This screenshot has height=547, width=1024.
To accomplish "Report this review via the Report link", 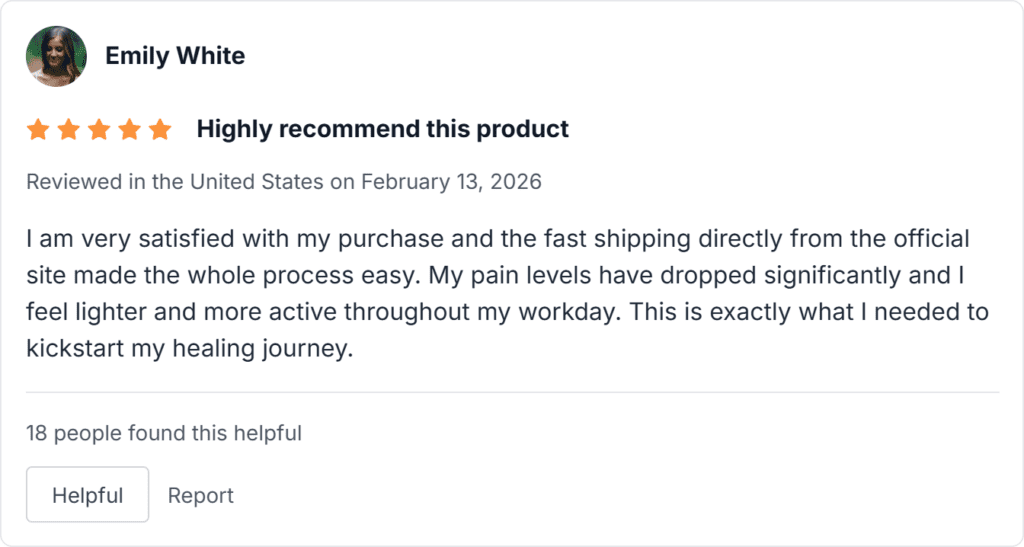I will [x=200, y=495].
